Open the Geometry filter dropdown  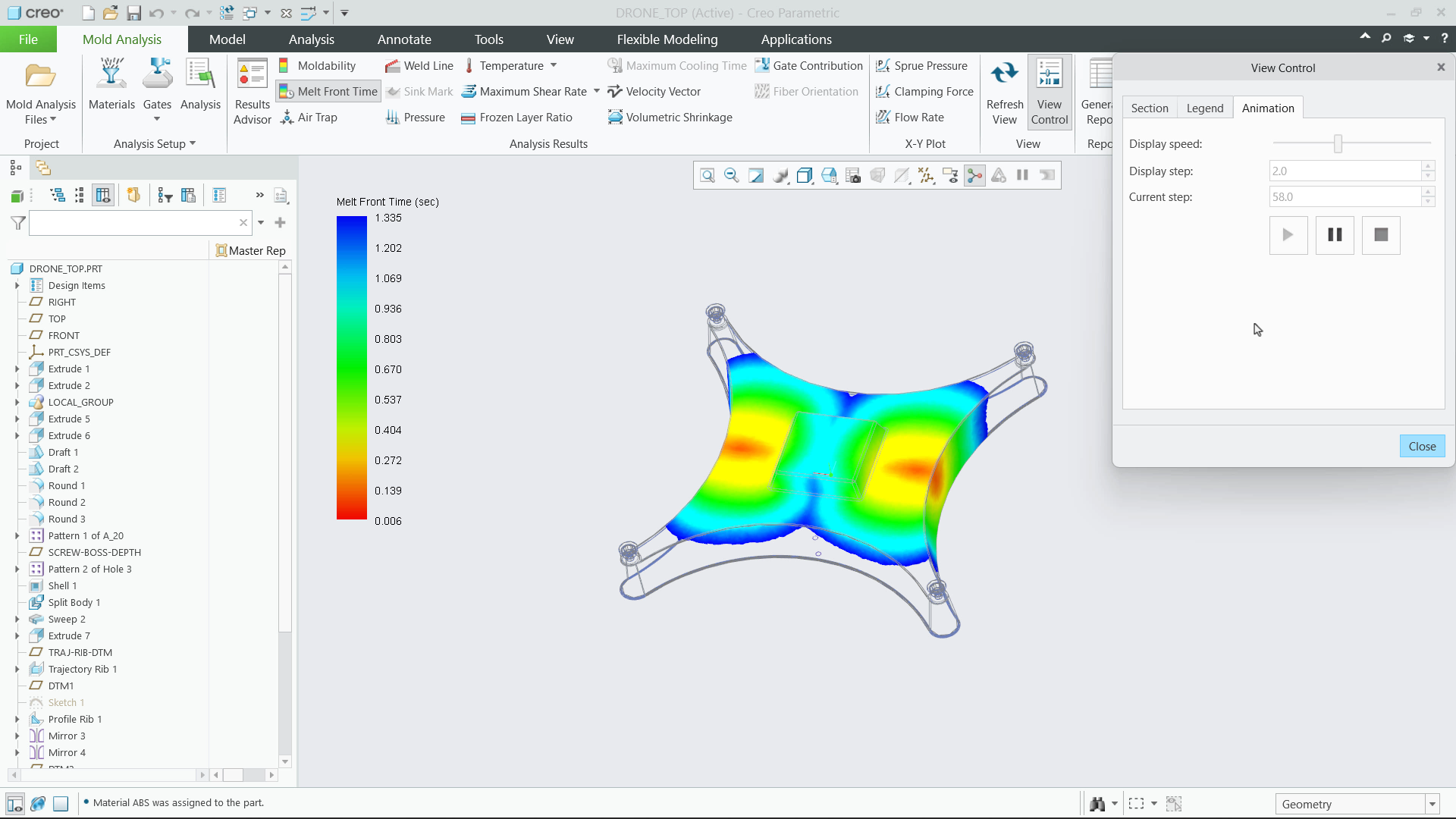coord(1432,804)
